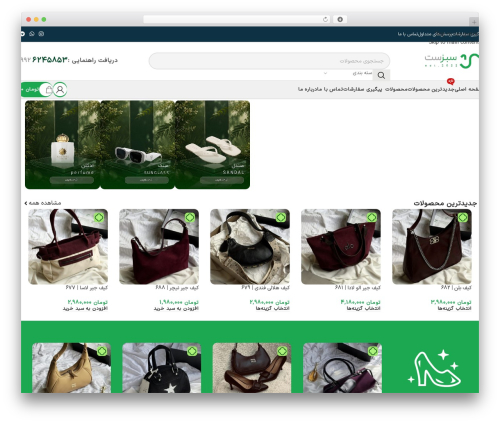Viewport: 500px width, 423px height.
Task: Open the order tracking menu item
Action: pyautogui.click(x=363, y=89)
